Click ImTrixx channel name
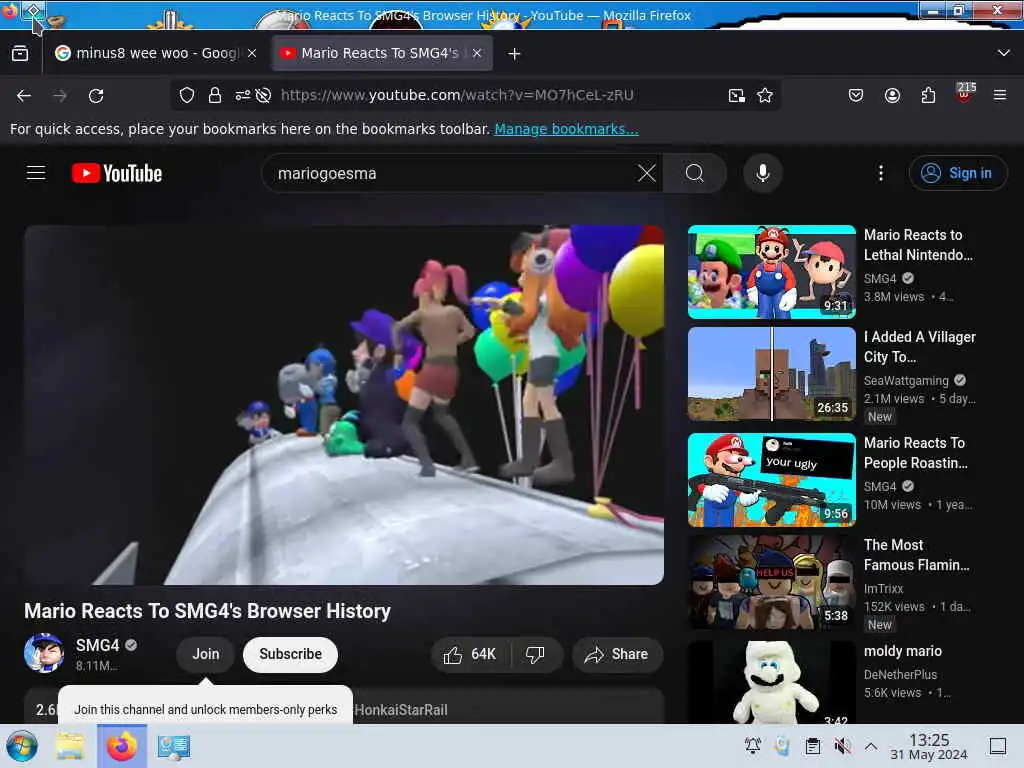This screenshot has height=768, width=1024. (883, 588)
